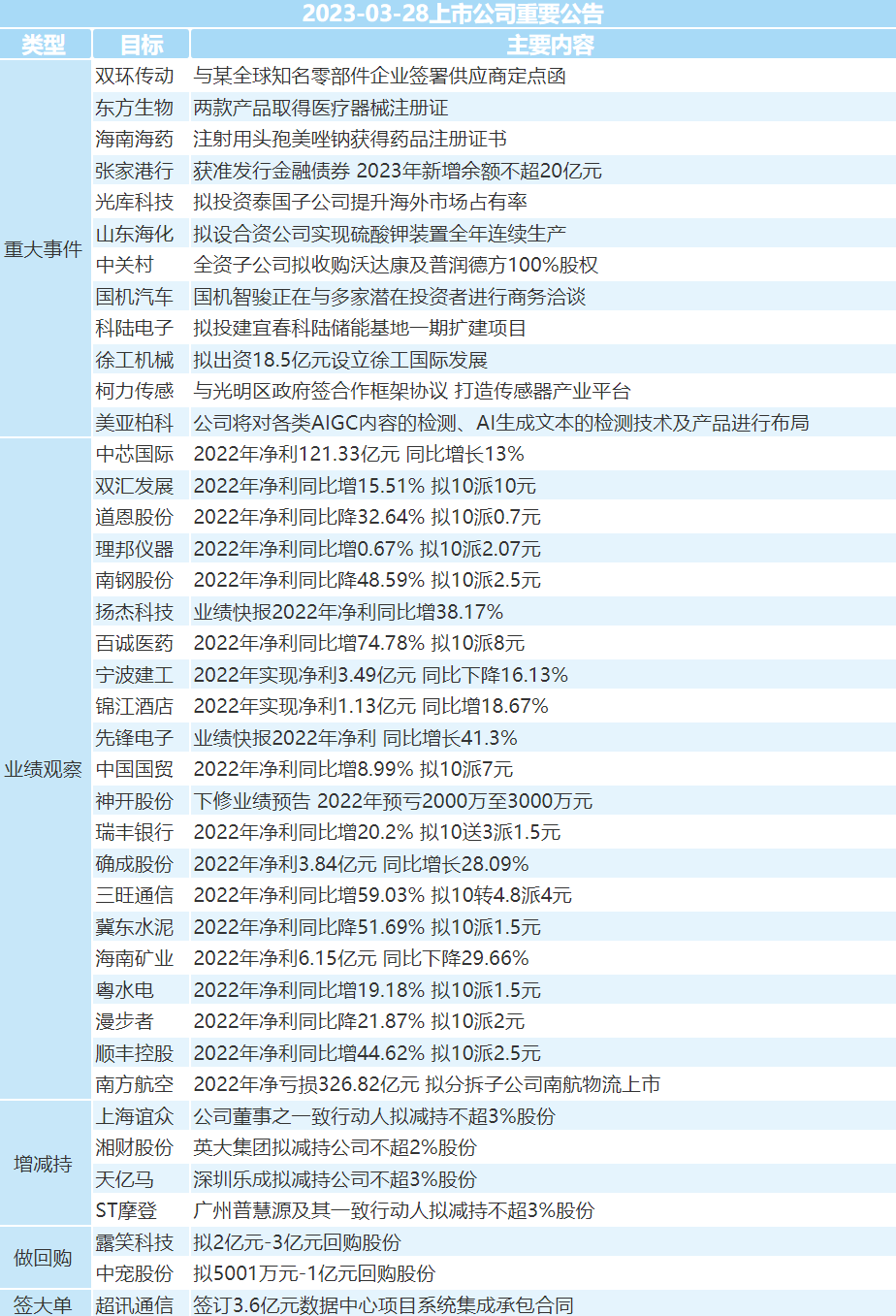Select stock name 露笑科技

point(135,1242)
